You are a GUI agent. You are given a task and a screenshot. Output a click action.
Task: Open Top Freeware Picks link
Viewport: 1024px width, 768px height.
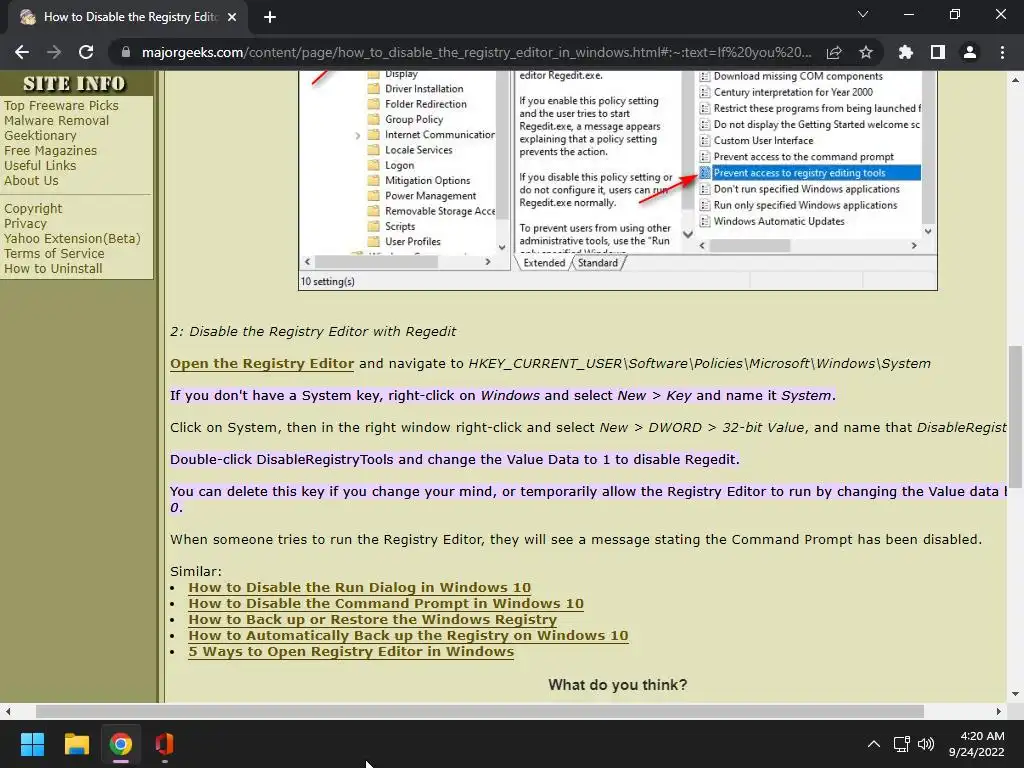[61, 105]
